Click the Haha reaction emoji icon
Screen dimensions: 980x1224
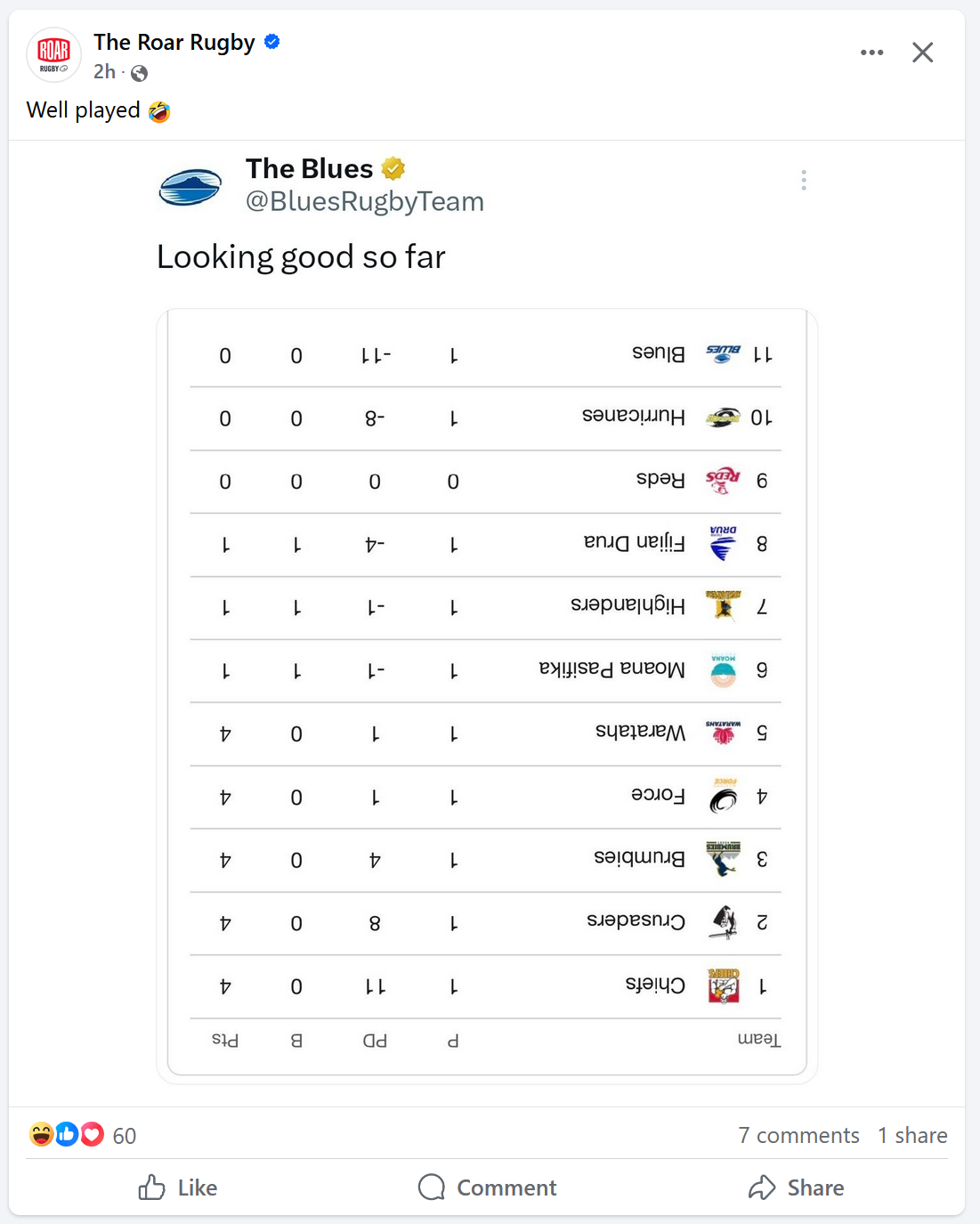click(x=41, y=1134)
